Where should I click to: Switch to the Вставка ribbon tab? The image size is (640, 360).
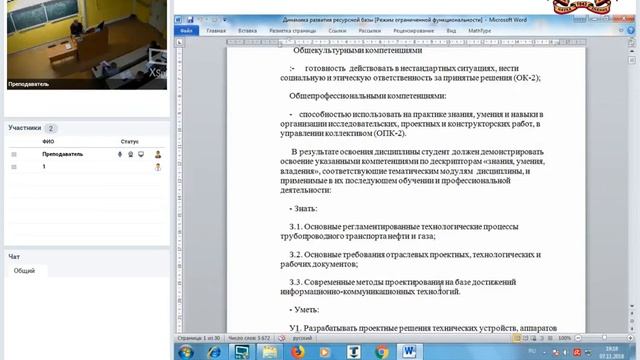[247, 31]
